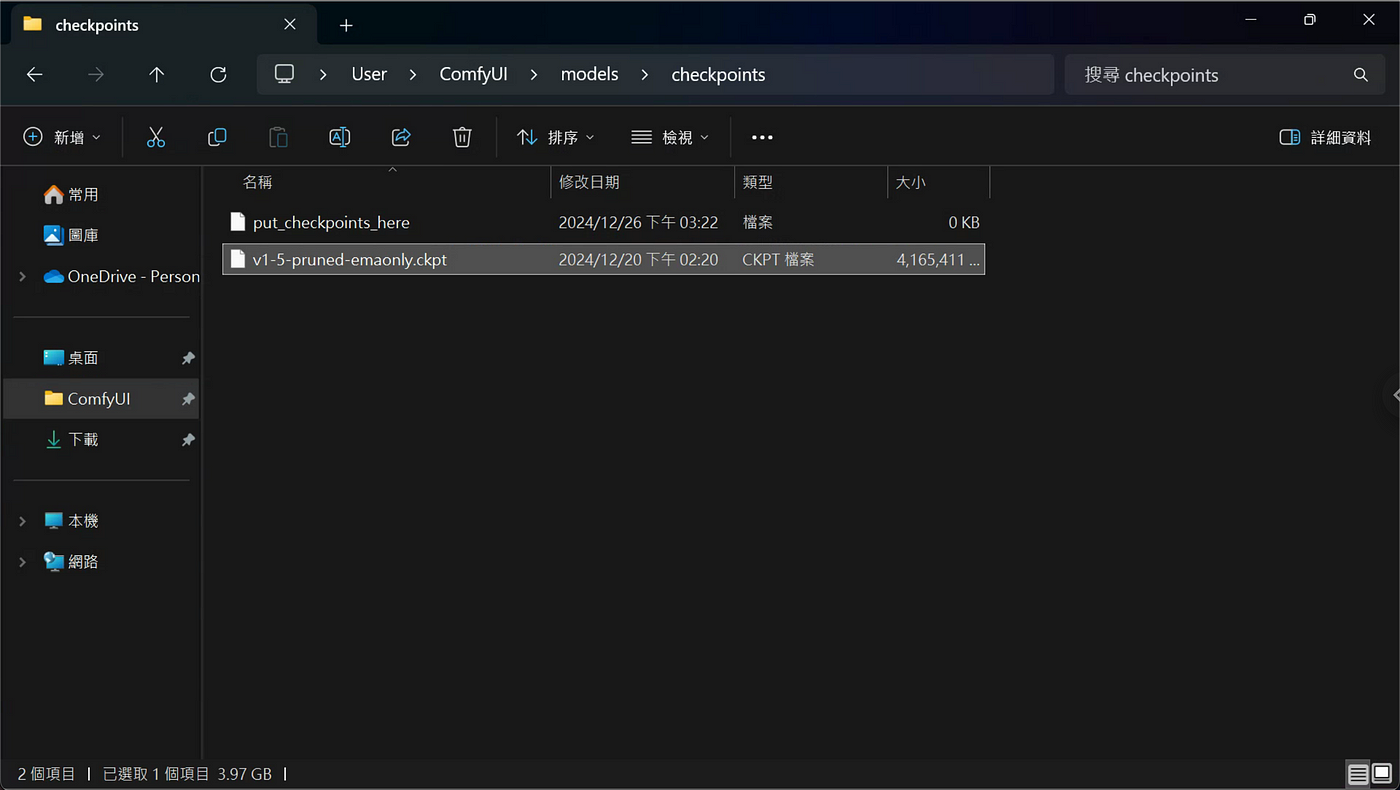The height and width of the screenshot is (790, 1400).
Task: Expand the OneDrive tree node
Action: tap(22, 276)
